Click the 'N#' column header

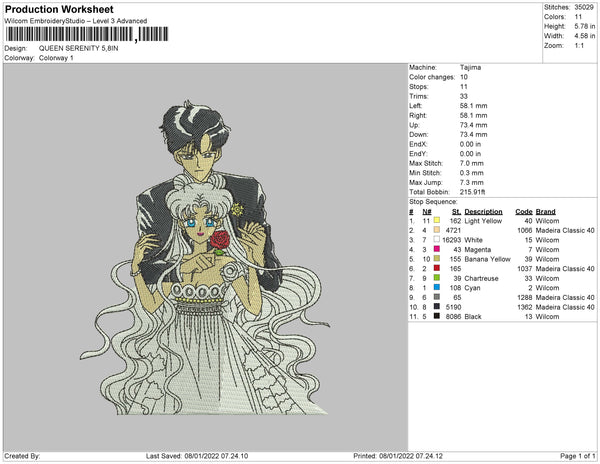click(x=427, y=212)
